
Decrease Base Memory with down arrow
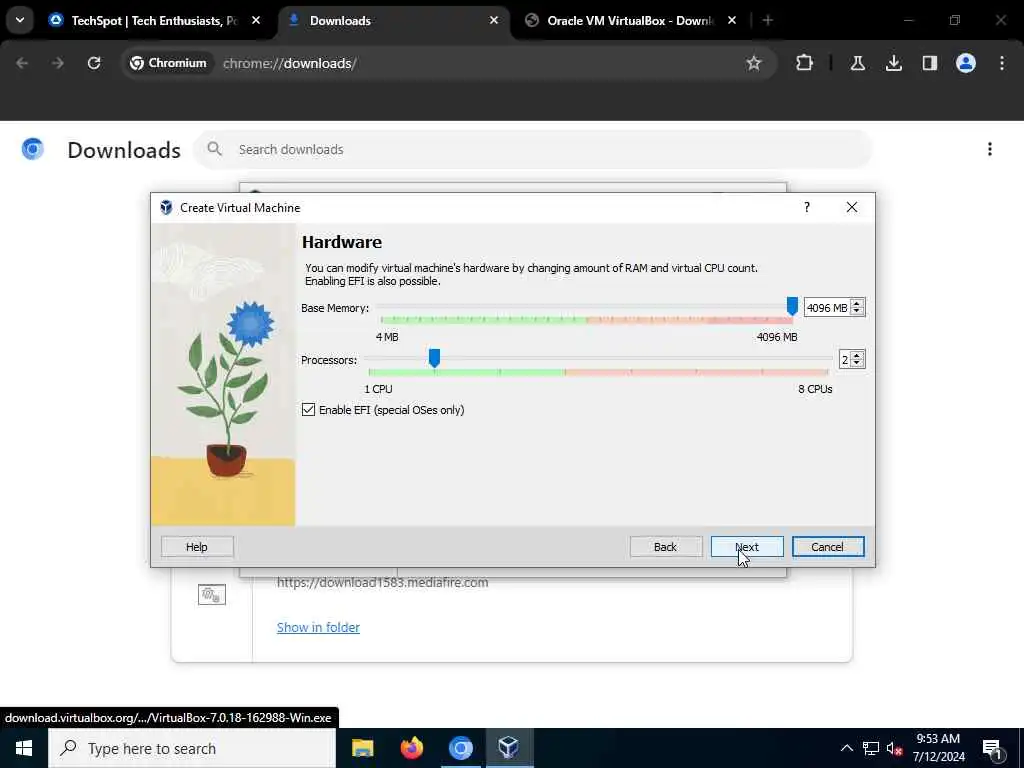tap(857, 312)
